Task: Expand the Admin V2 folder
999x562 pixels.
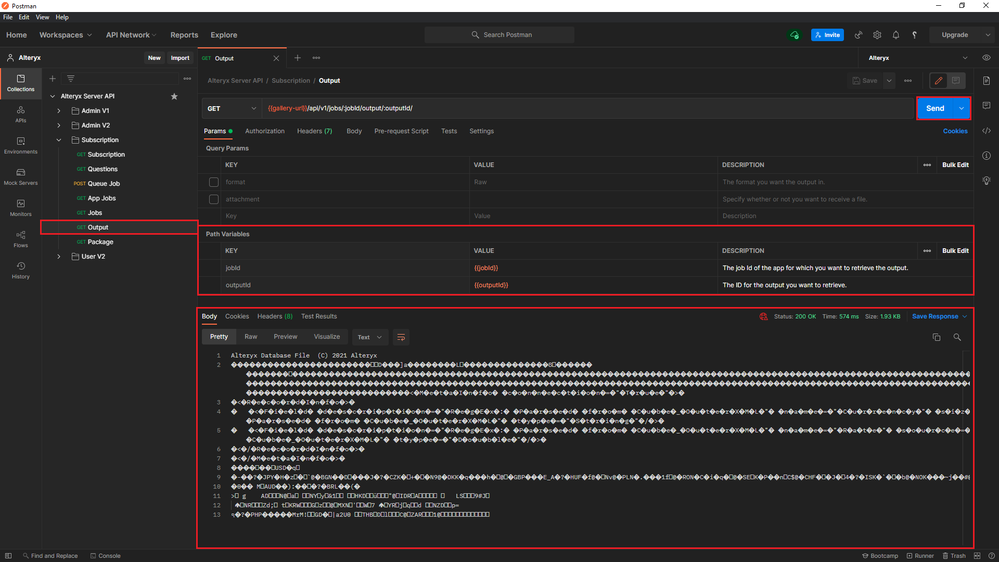Action: (x=59, y=126)
